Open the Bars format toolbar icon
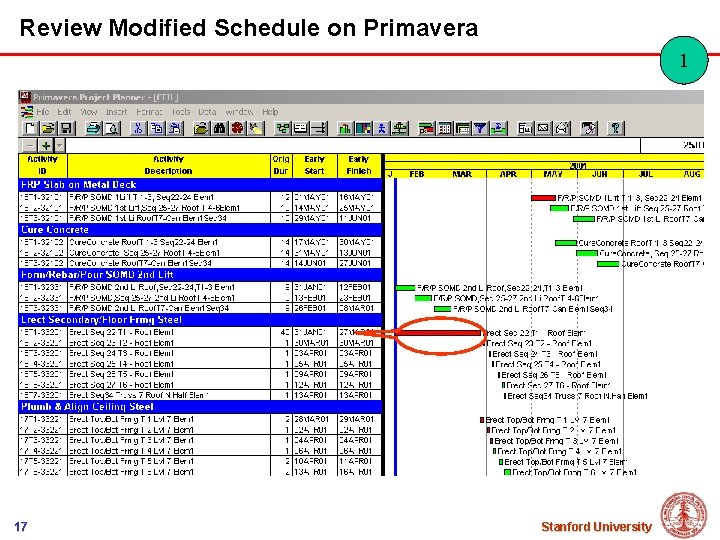 [x=426, y=128]
